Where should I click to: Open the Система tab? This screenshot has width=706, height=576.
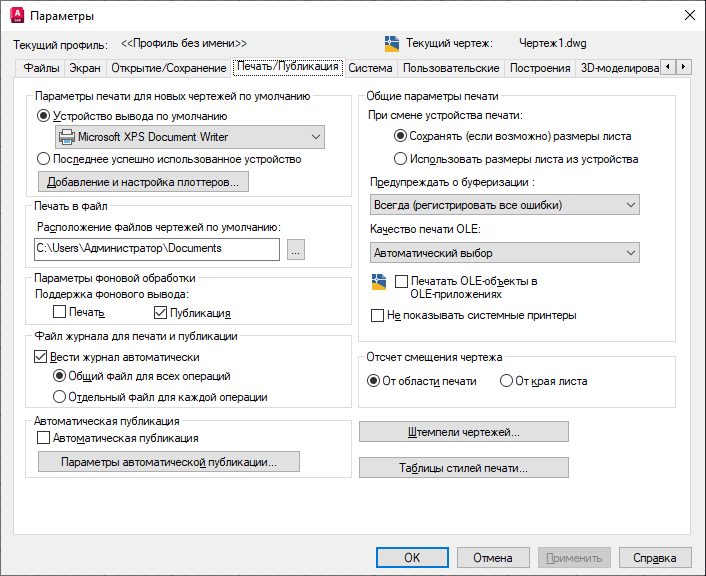coord(370,68)
